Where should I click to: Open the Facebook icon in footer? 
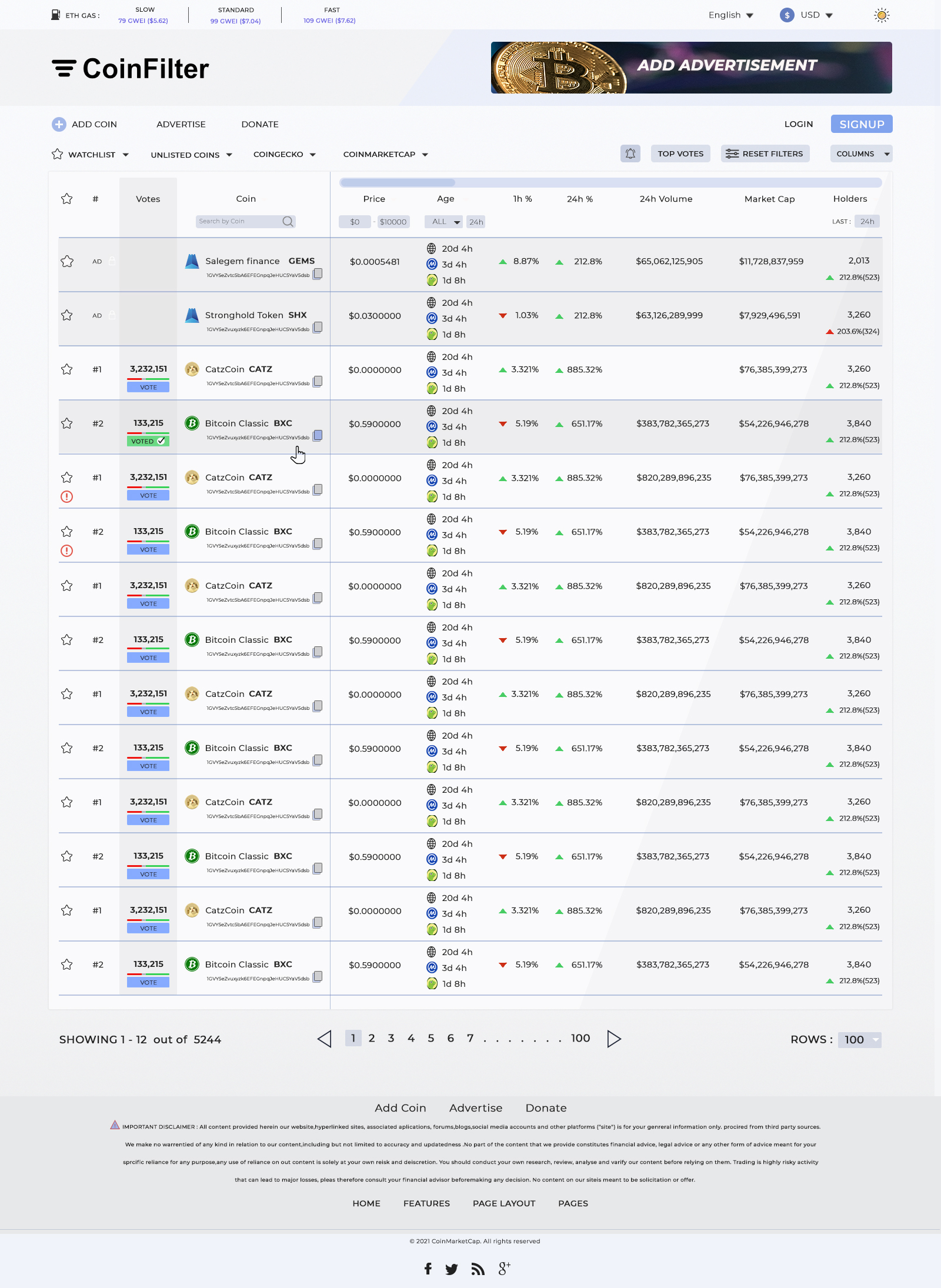tap(428, 1269)
